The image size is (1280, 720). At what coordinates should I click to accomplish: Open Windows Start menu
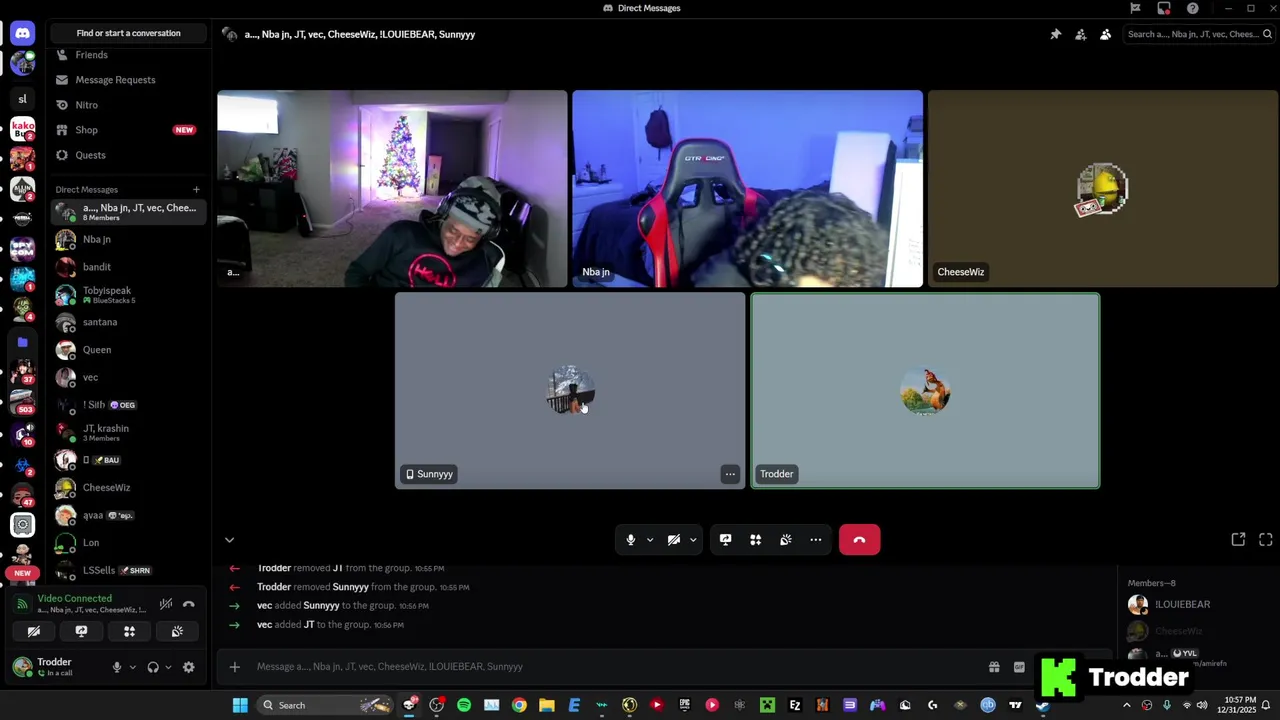pyautogui.click(x=240, y=705)
